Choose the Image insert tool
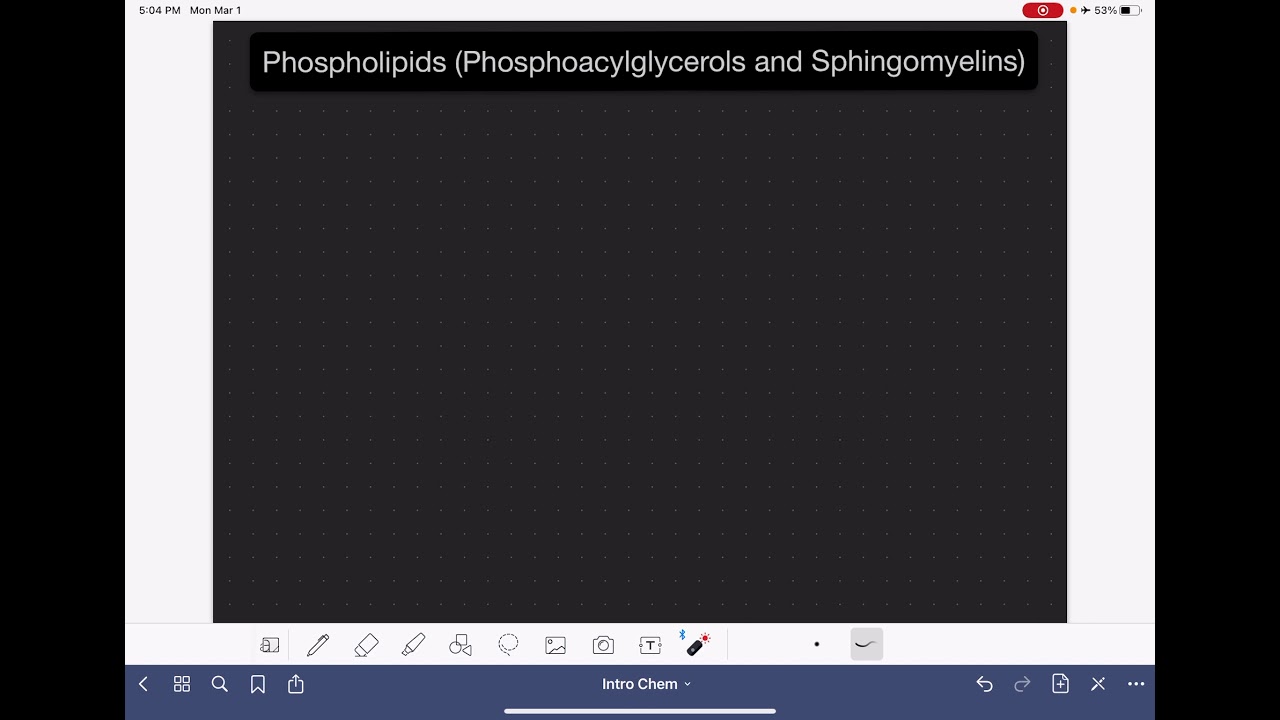This screenshot has width=1280, height=720. pos(556,645)
